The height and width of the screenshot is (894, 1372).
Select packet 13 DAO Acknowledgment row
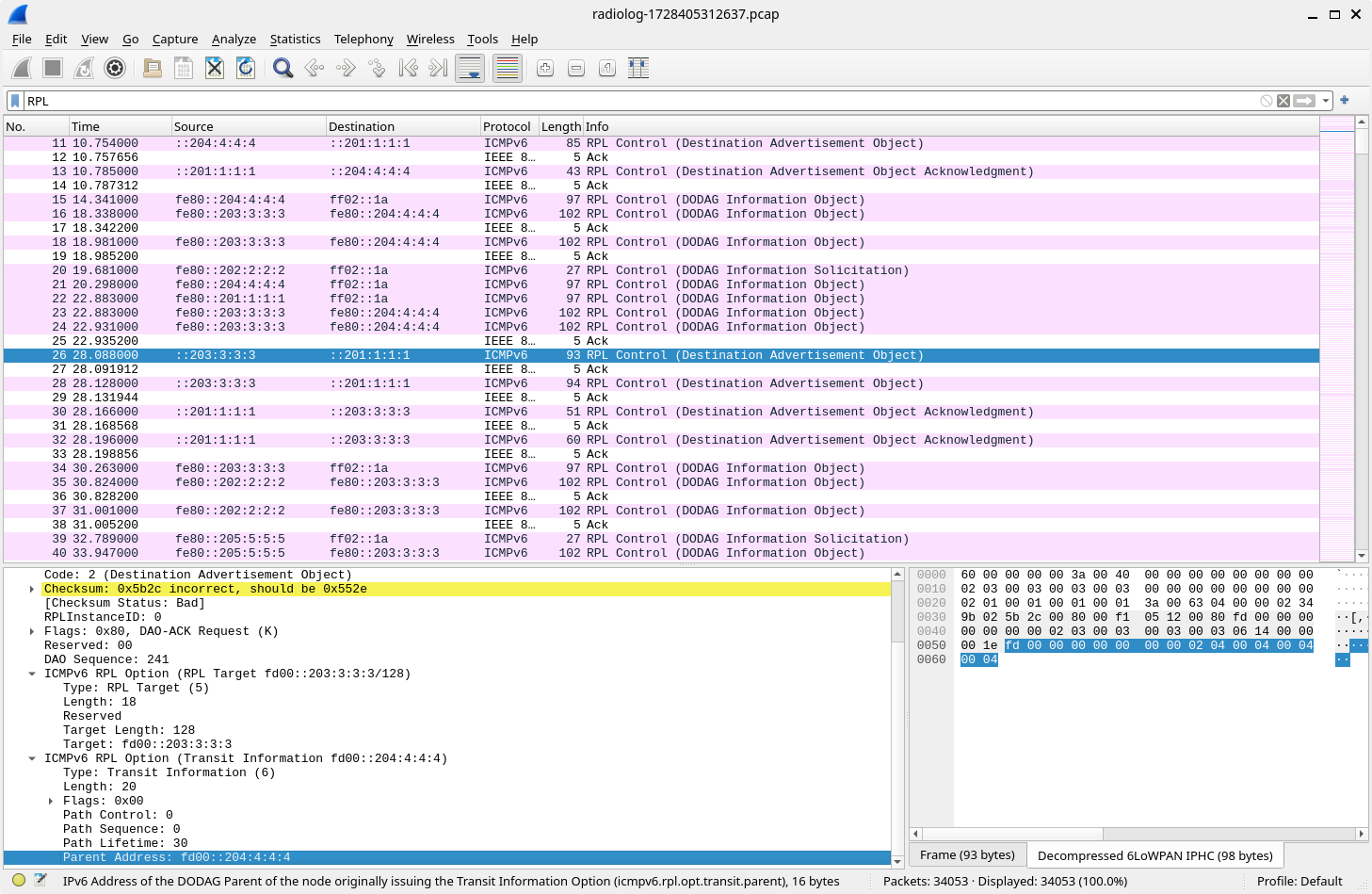tap(661, 171)
